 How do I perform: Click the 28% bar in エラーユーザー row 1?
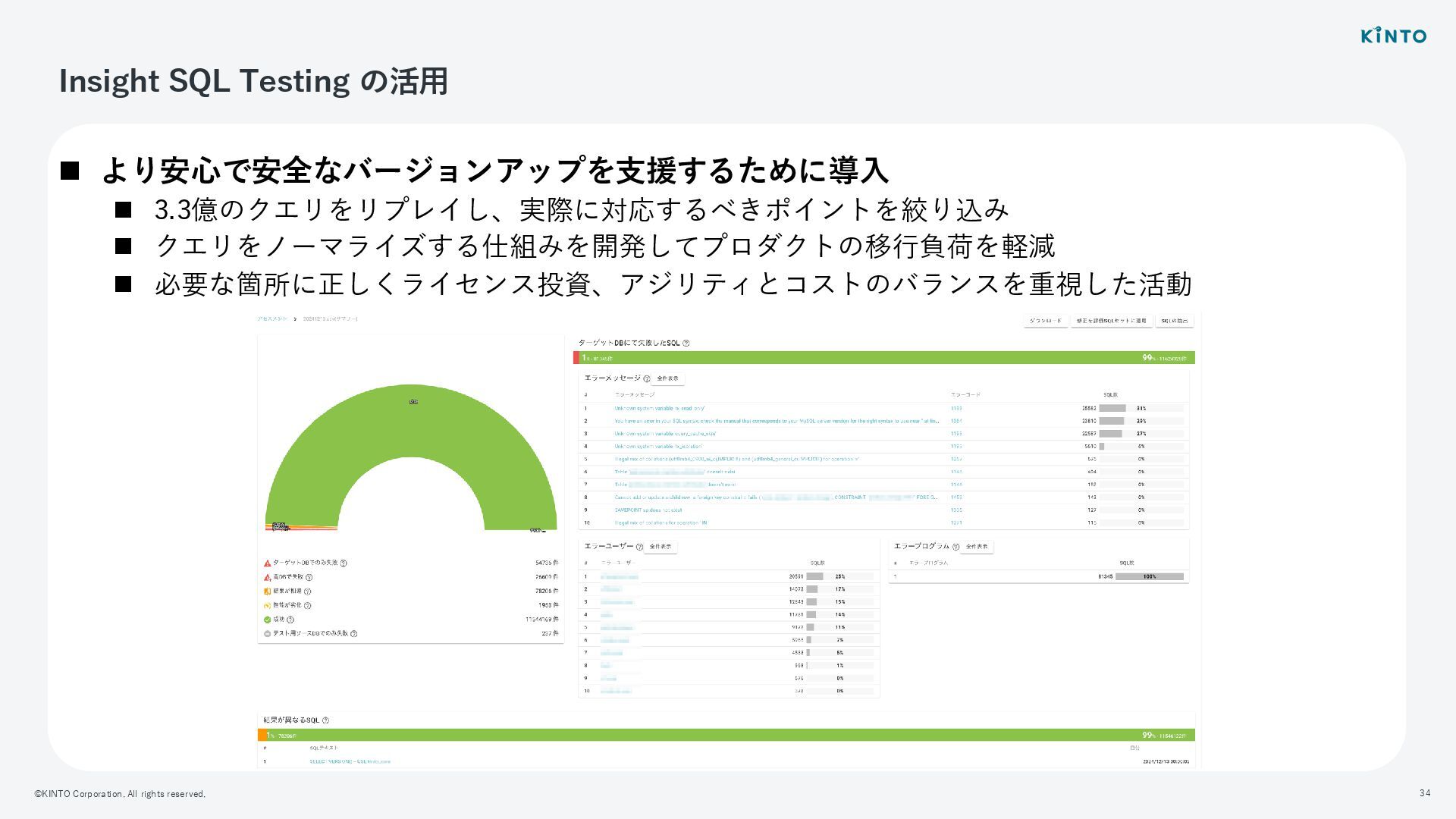pos(840,577)
